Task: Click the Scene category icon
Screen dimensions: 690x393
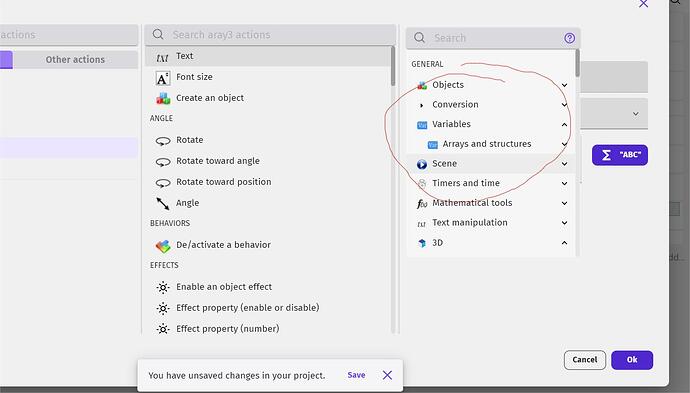Action: 422,164
